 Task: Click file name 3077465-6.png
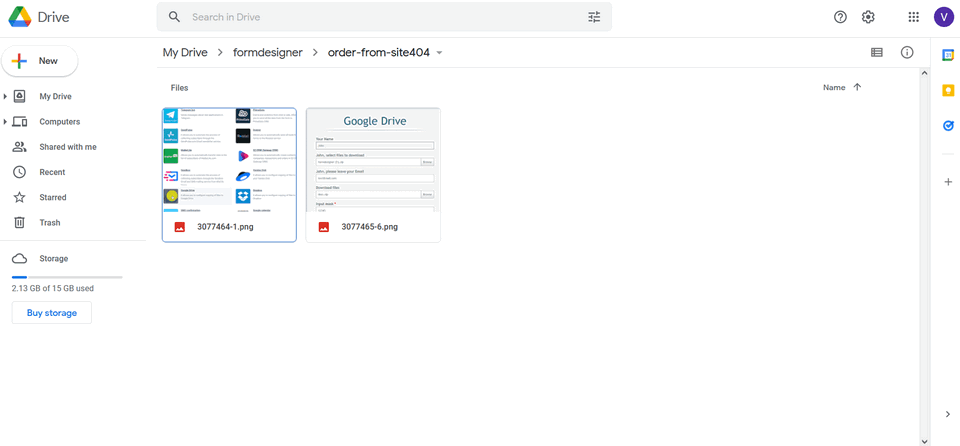[370, 227]
